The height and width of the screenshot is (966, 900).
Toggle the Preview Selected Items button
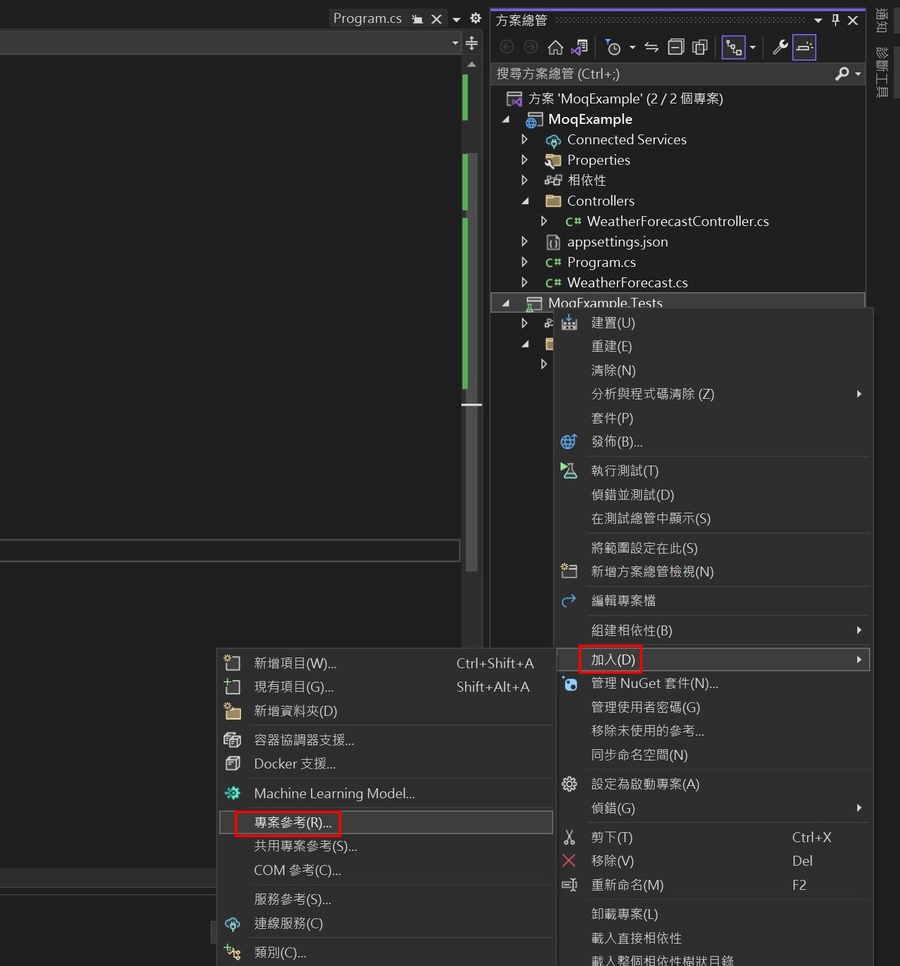804,47
